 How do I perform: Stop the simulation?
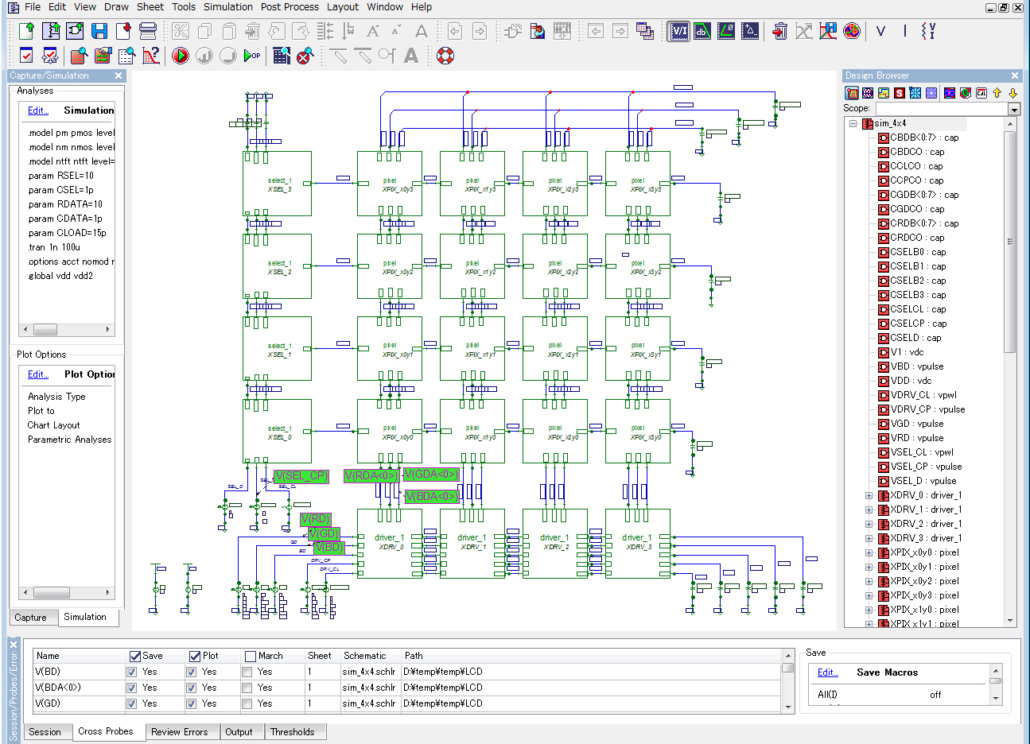click(x=227, y=57)
